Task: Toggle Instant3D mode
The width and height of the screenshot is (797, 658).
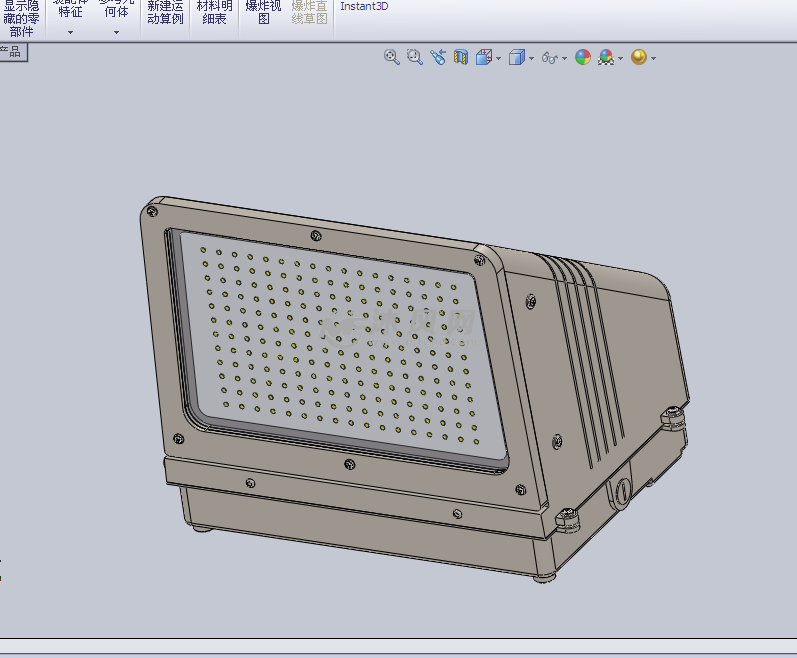Action: click(x=364, y=6)
